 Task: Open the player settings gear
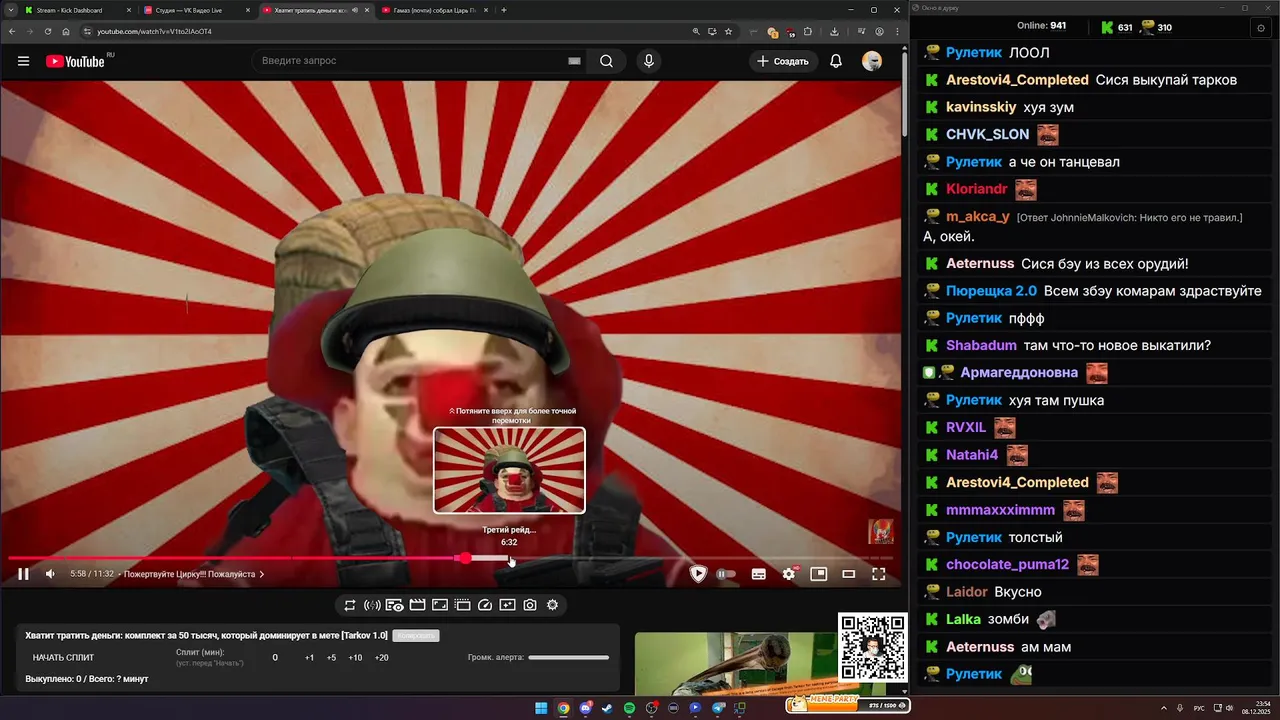point(789,574)
